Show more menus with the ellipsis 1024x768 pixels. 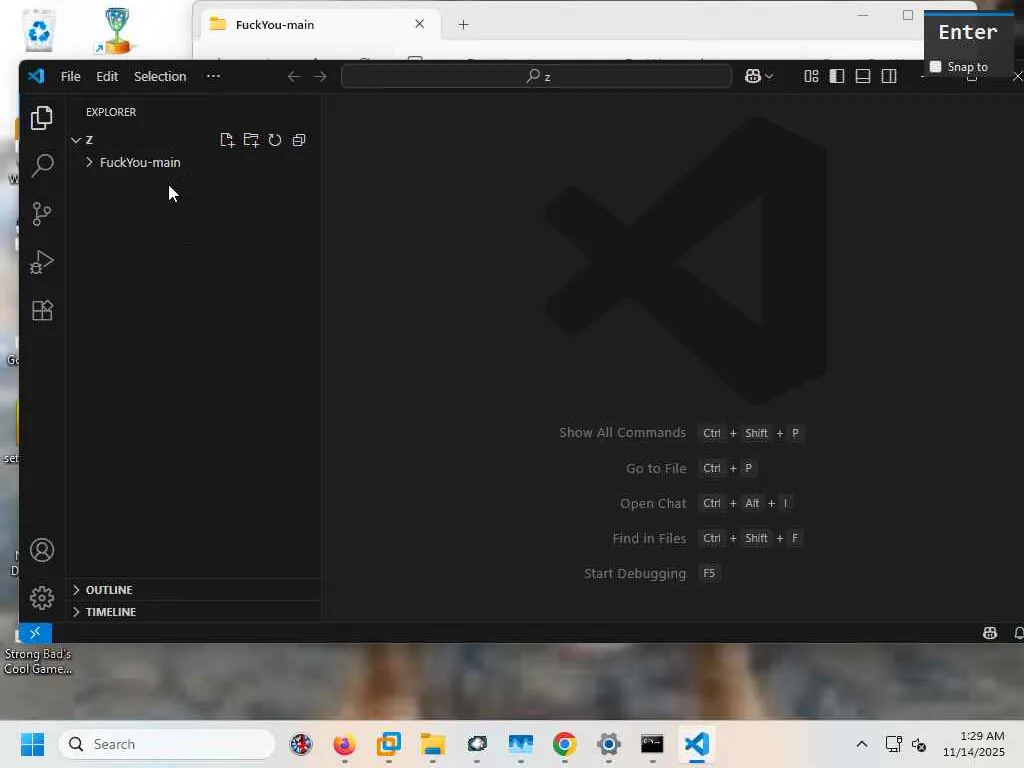213,76
